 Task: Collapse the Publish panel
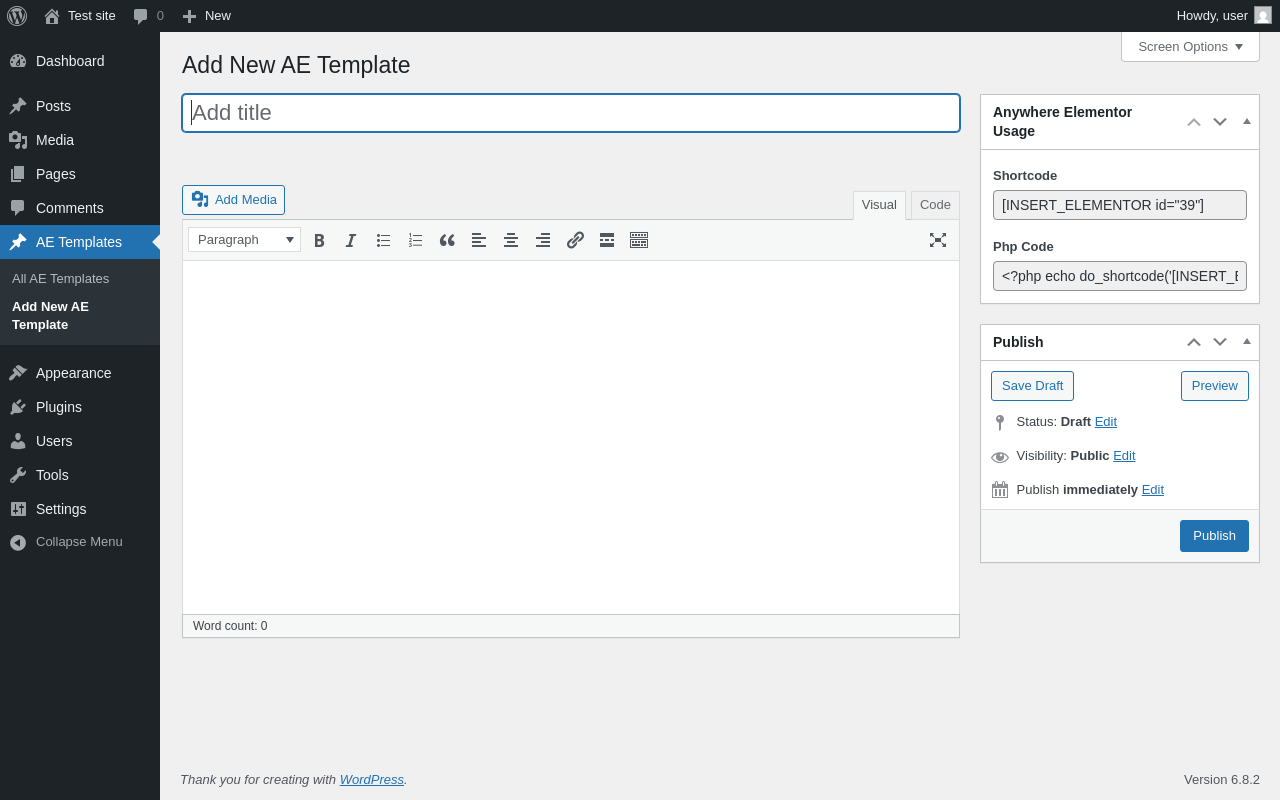[x=1247, y=342]
